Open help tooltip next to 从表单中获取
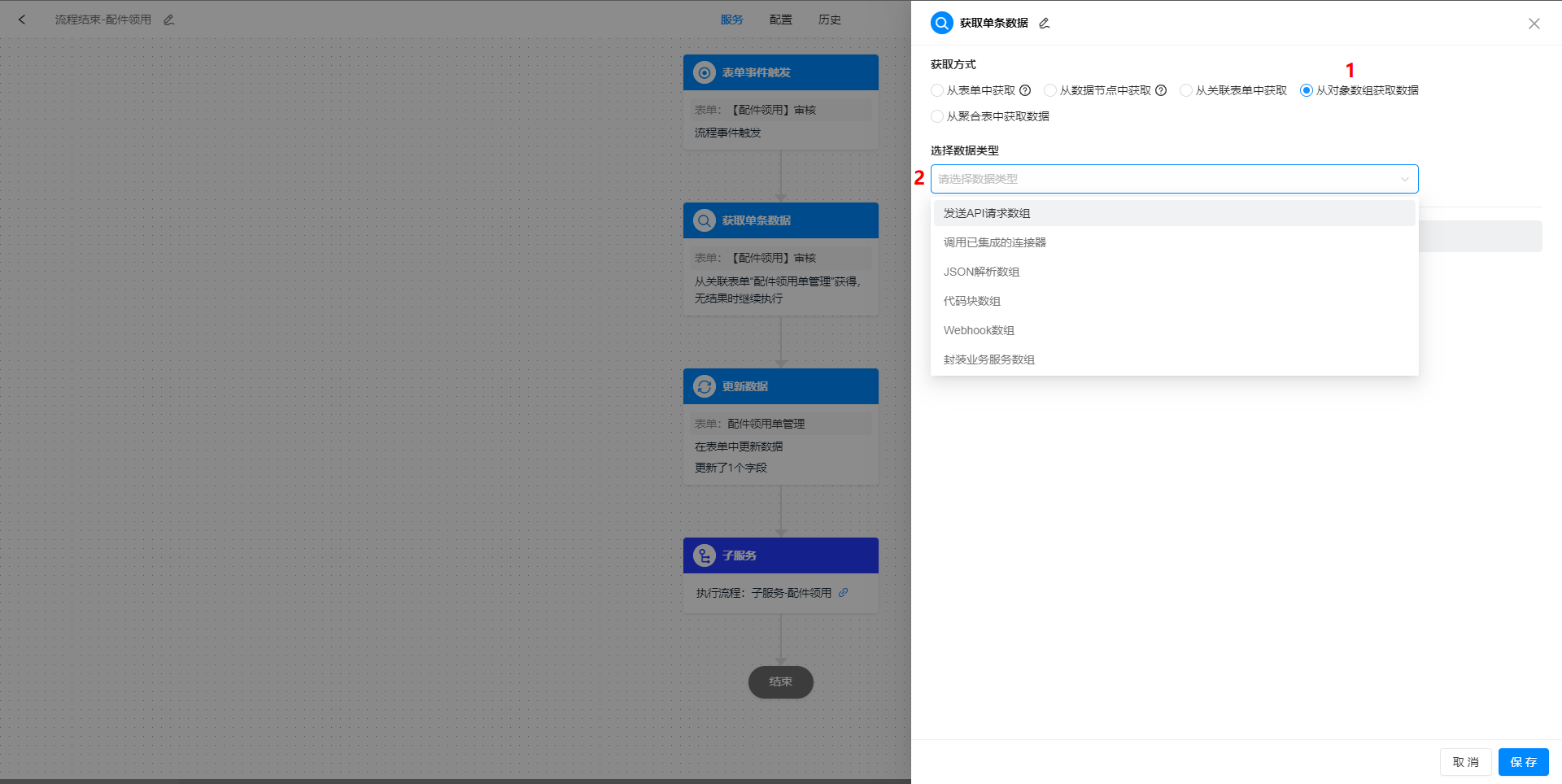Image resolution: width=1562 pixels, height=784 pixels. pyautogui.click(x=1025, y=90)
